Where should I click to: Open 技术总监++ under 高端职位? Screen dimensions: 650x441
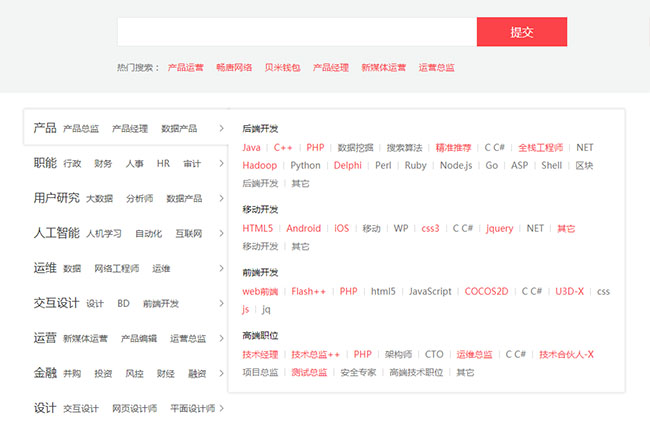[x=316, y=355]
